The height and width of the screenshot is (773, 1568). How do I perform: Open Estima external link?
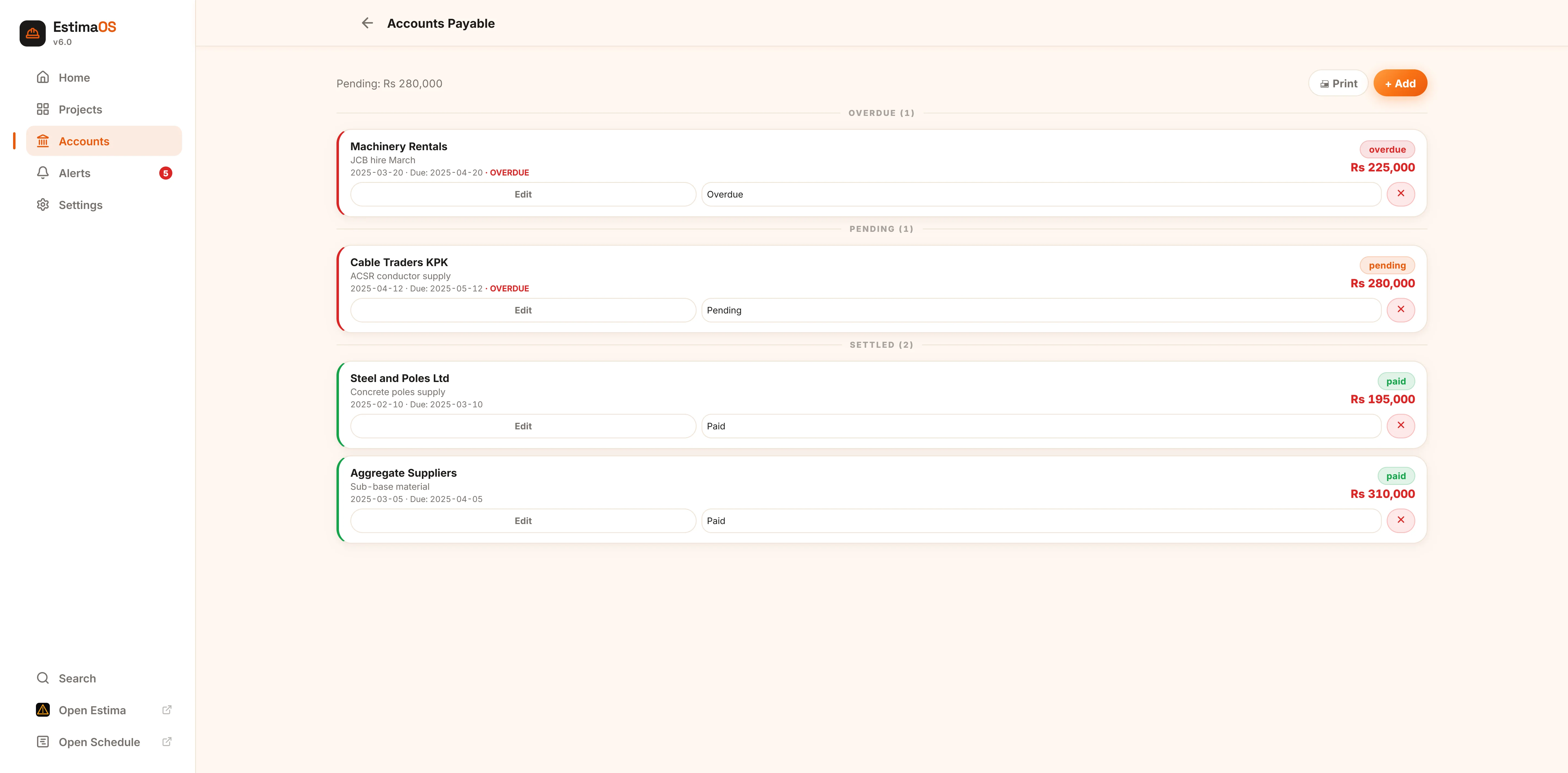(104, 710)
